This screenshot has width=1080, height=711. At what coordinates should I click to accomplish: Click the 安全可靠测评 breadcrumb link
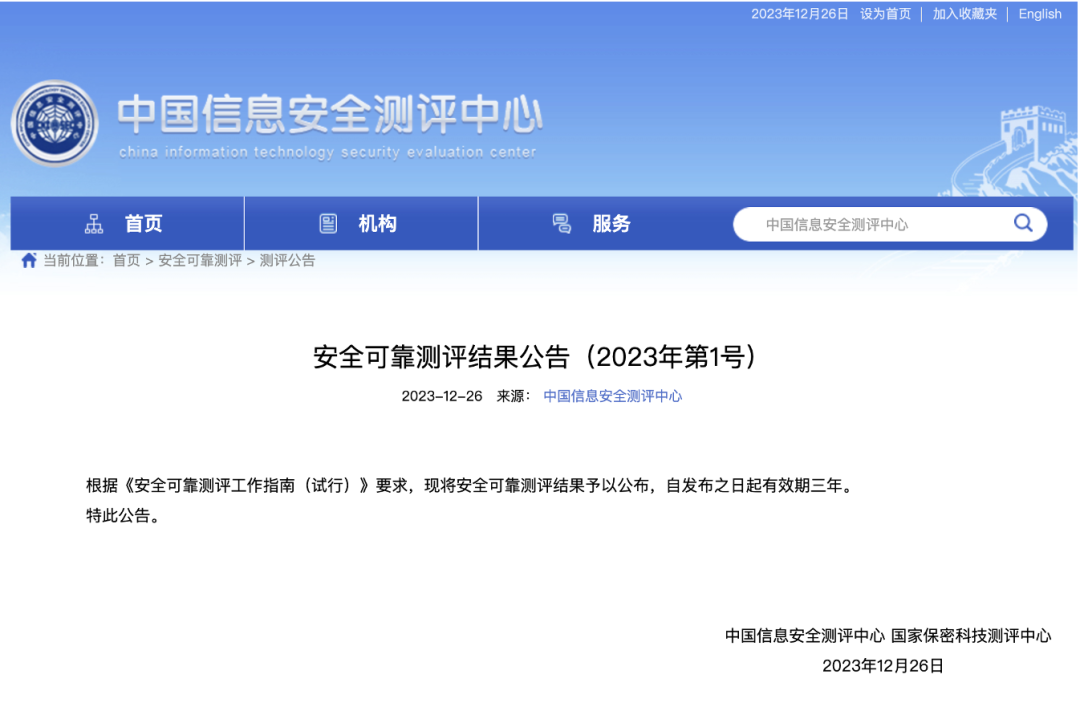click(200, 260)
